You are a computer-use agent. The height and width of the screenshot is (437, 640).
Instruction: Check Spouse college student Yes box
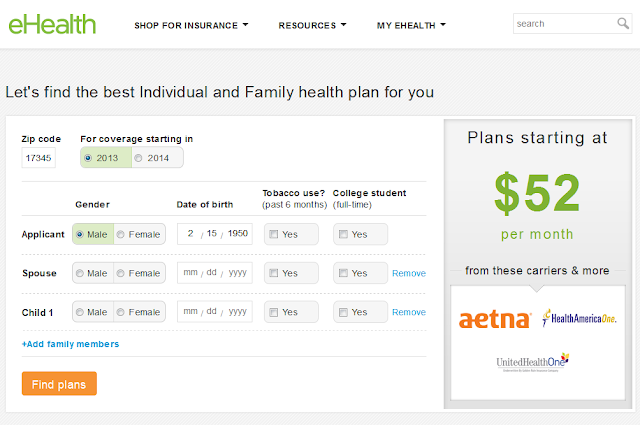(343, 273)
